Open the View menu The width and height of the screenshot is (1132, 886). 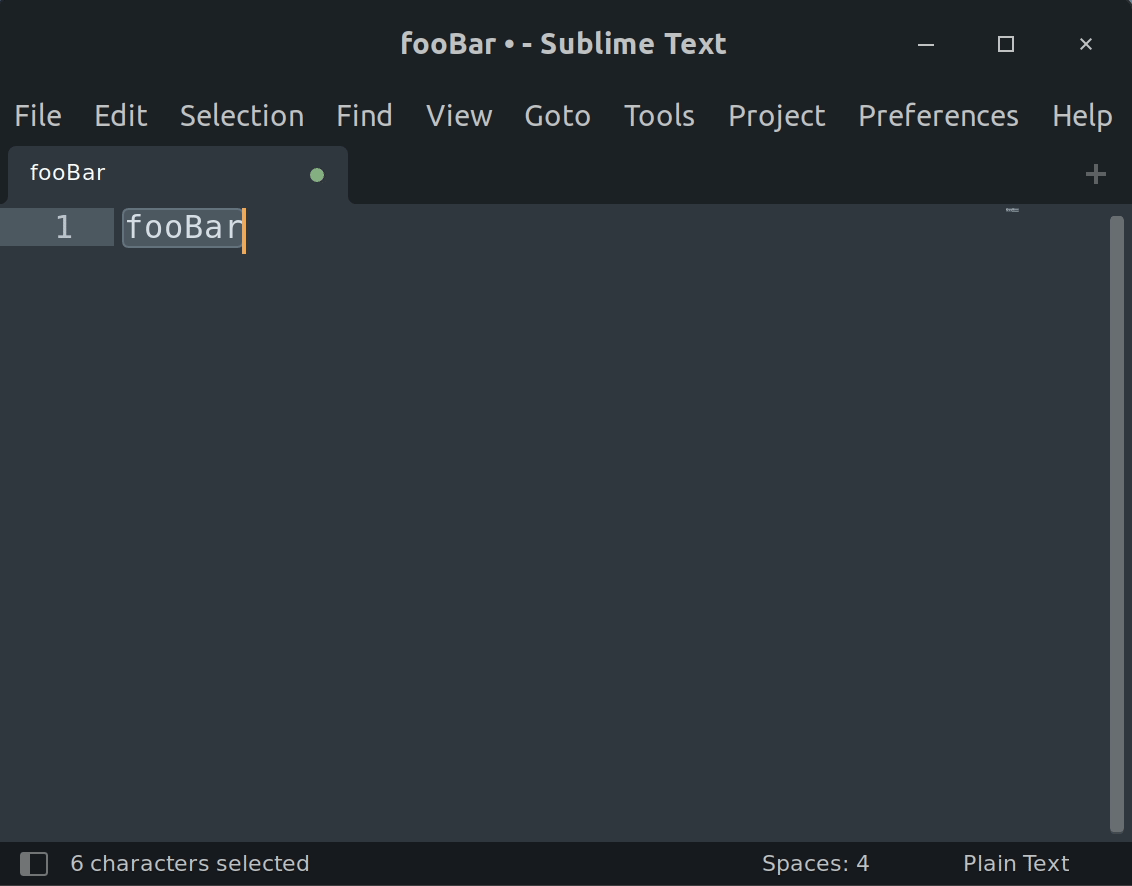pyautogui.click(x=459, y=116)
